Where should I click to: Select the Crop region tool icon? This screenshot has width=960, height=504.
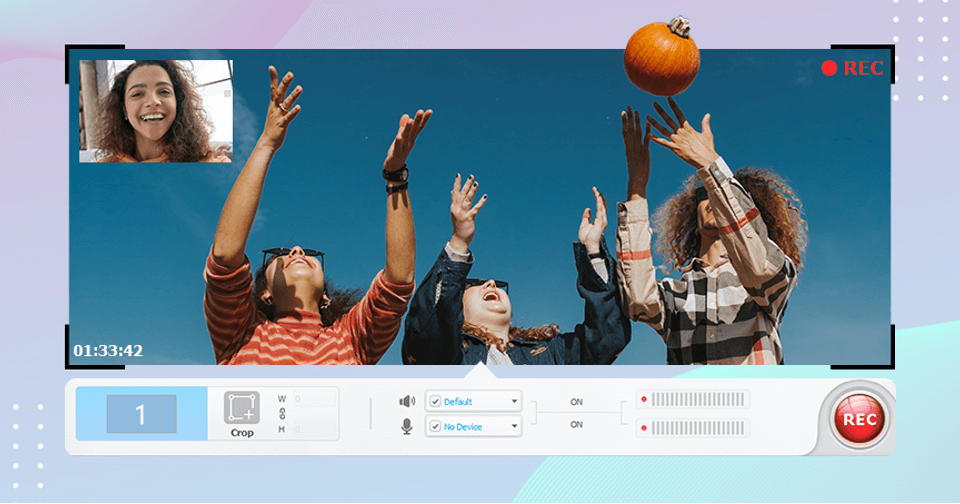[x=242, y=408]
